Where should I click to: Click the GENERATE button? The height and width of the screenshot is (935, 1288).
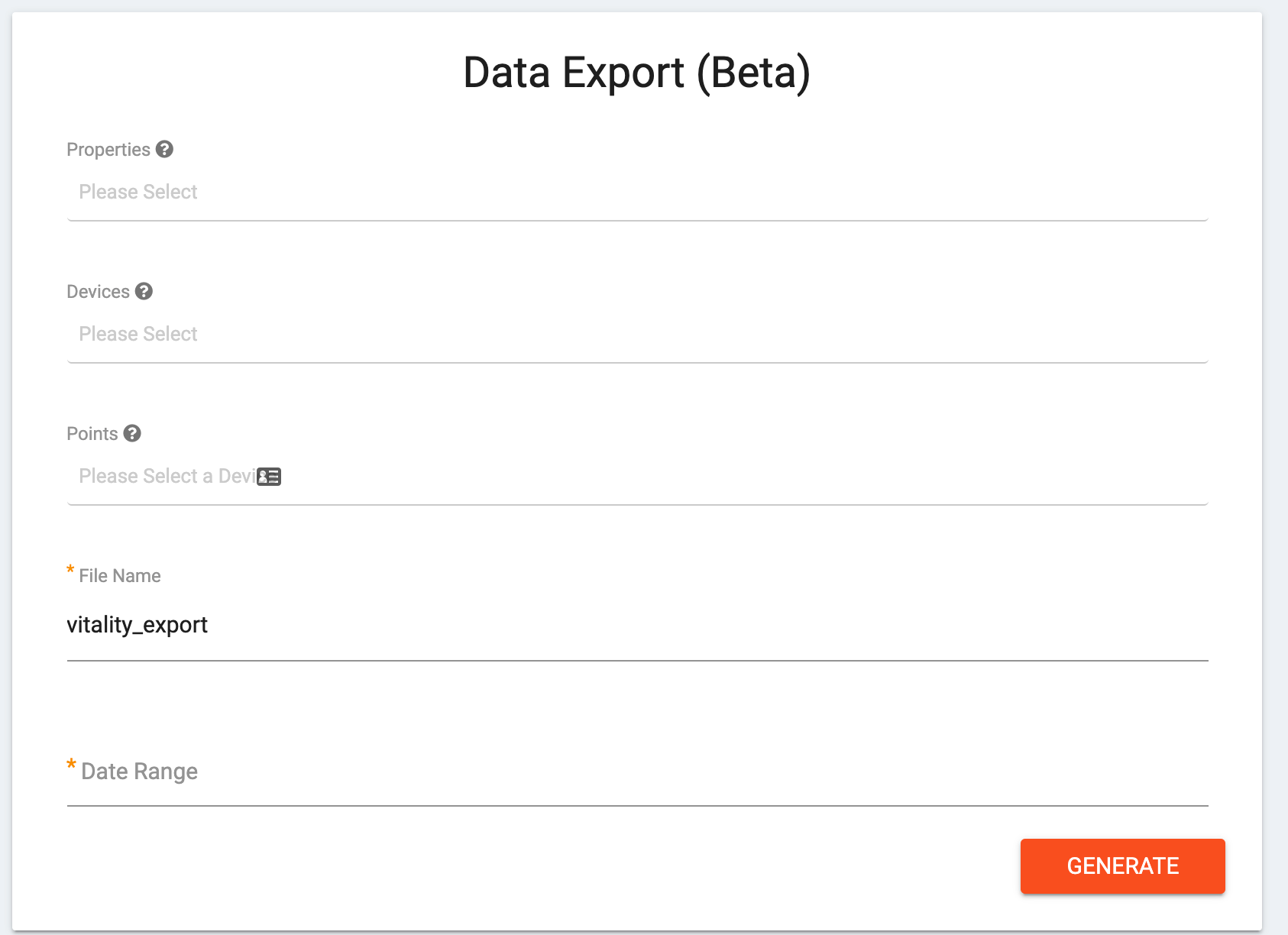point(1122,865)
